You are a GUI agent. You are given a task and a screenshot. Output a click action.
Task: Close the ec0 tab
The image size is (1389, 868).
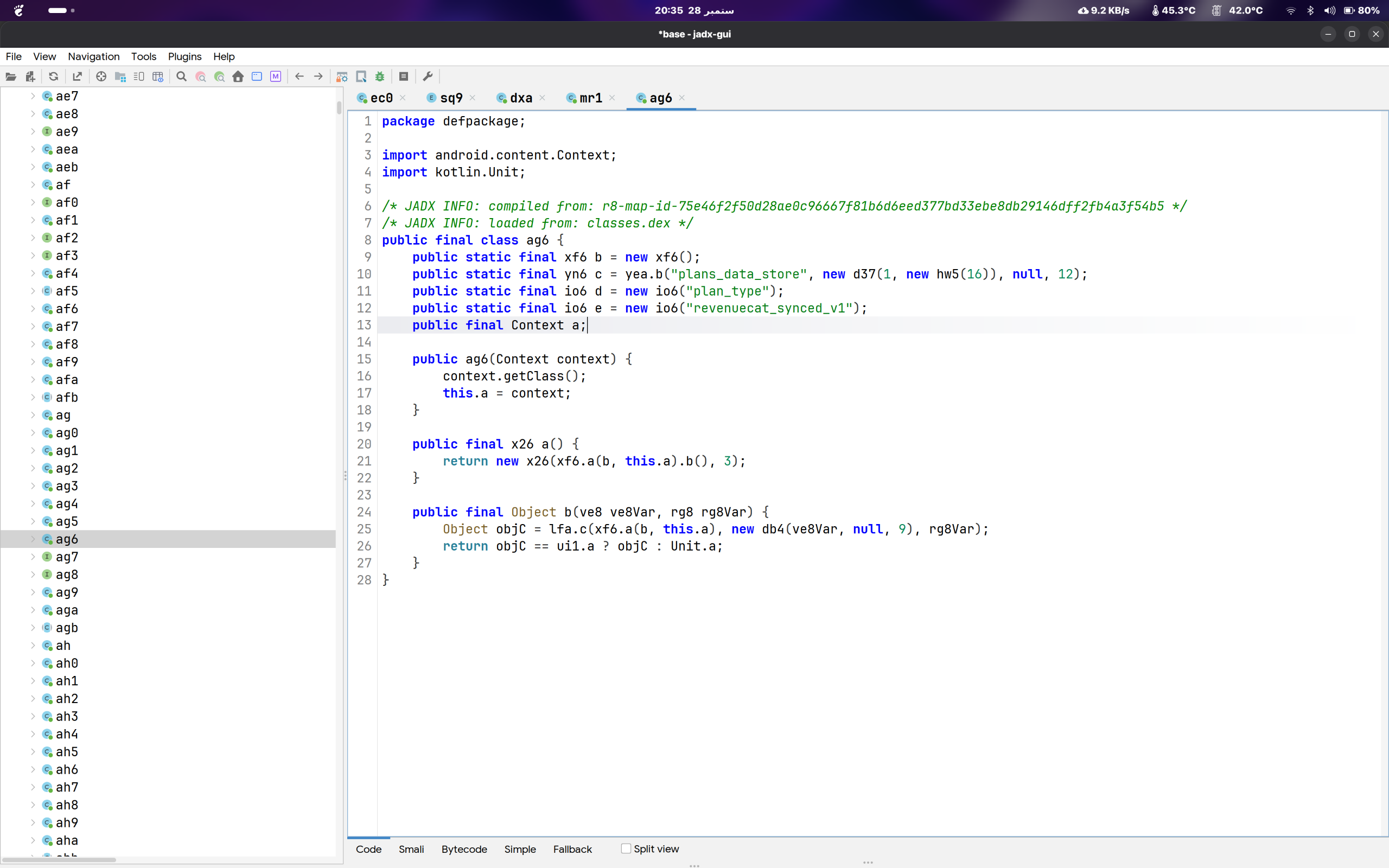point(403,98)
